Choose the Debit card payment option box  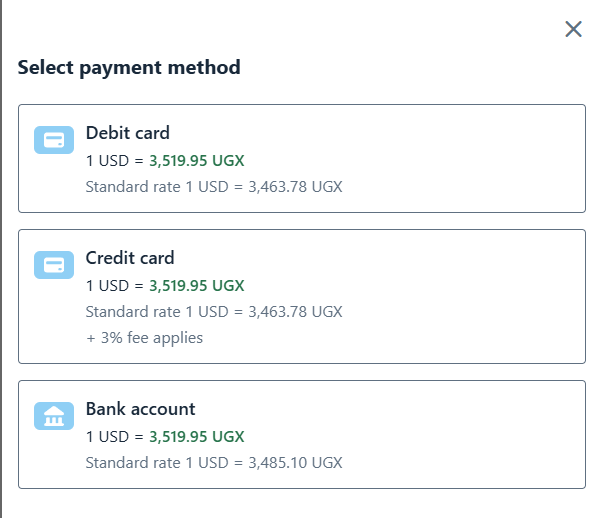tap(302, 159)
